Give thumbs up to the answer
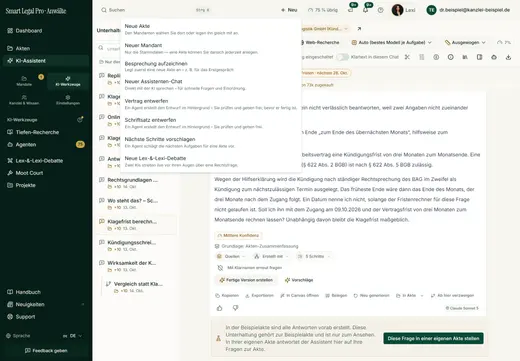This screenshot has width=520, height=361. click(x=219, y=308)
